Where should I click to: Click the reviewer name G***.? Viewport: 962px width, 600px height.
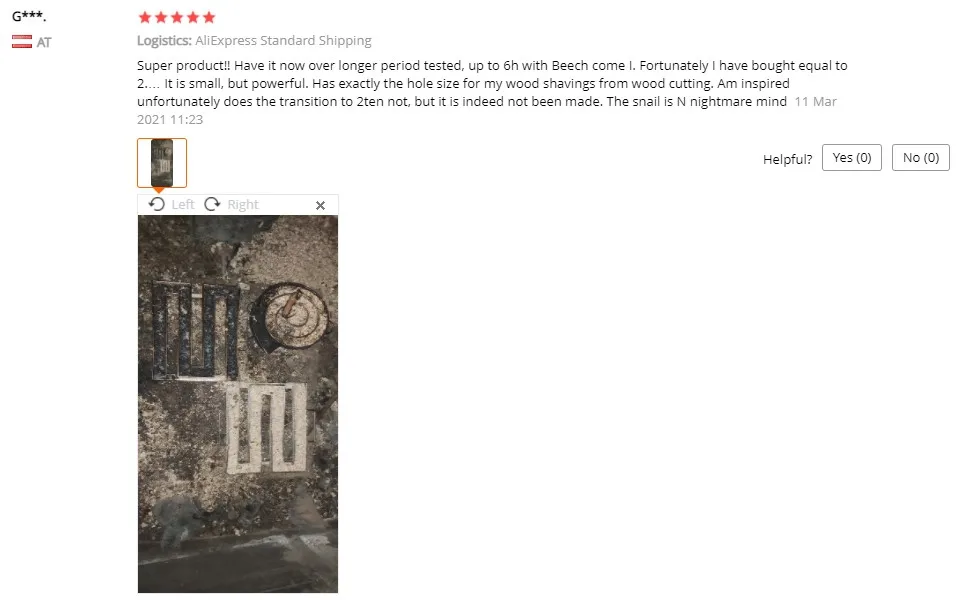coord(29,17)
